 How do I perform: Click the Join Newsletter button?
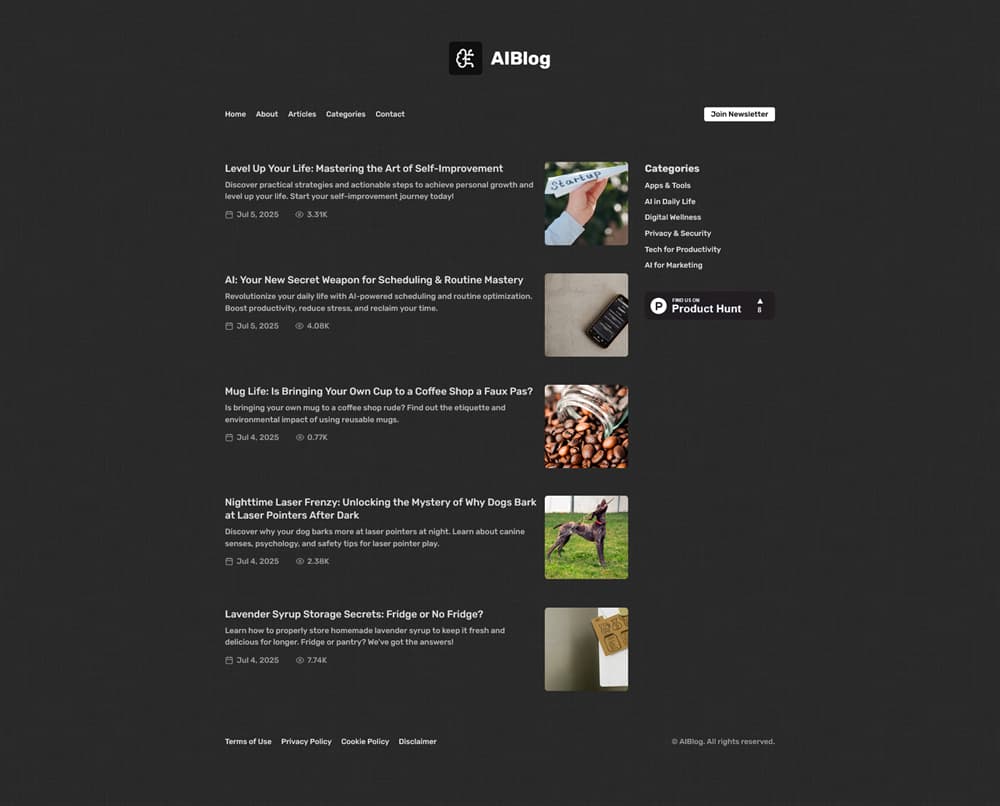pos(739,114)
